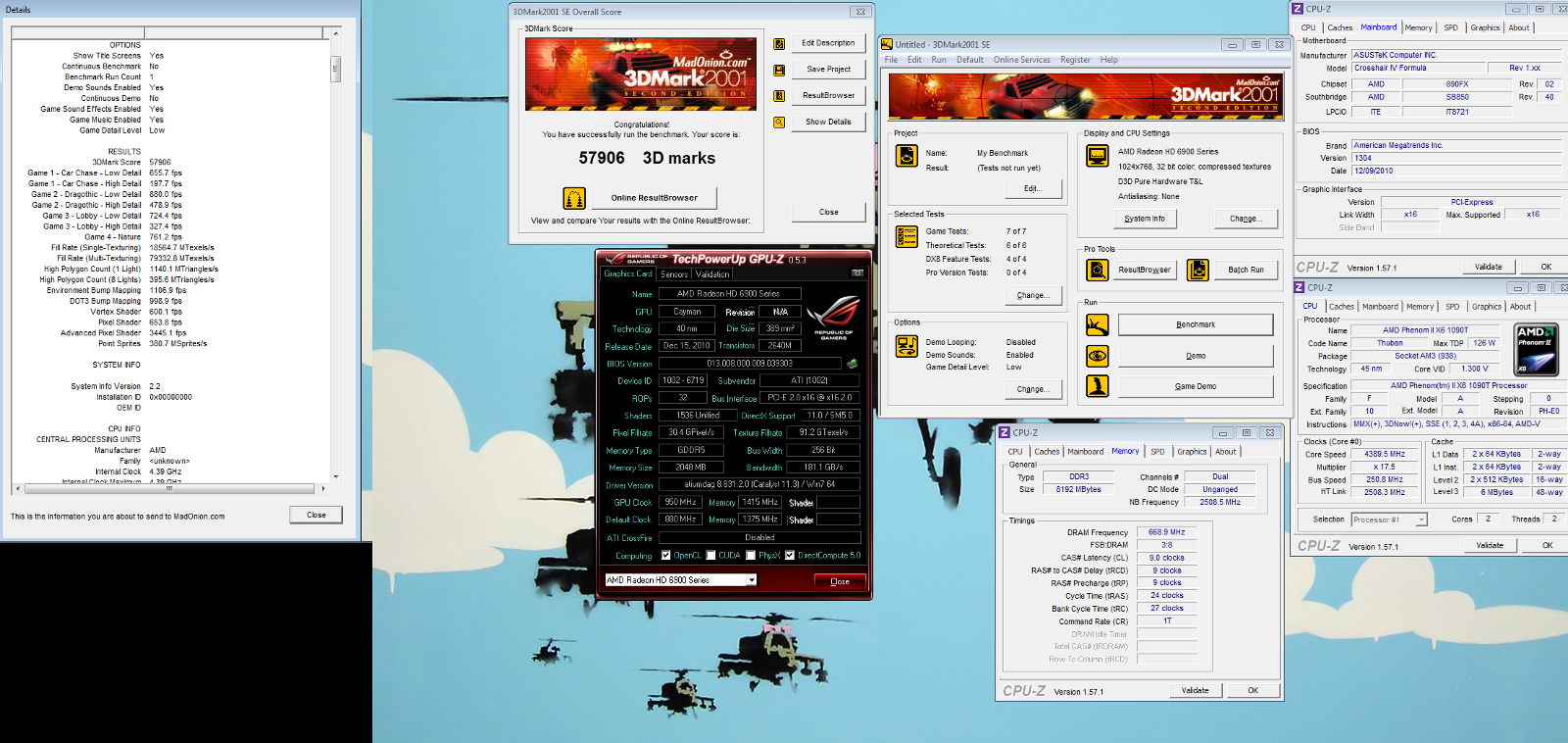
Task: Click the CPU-Z Mainboard window title icon
Action: (1298, 9)
